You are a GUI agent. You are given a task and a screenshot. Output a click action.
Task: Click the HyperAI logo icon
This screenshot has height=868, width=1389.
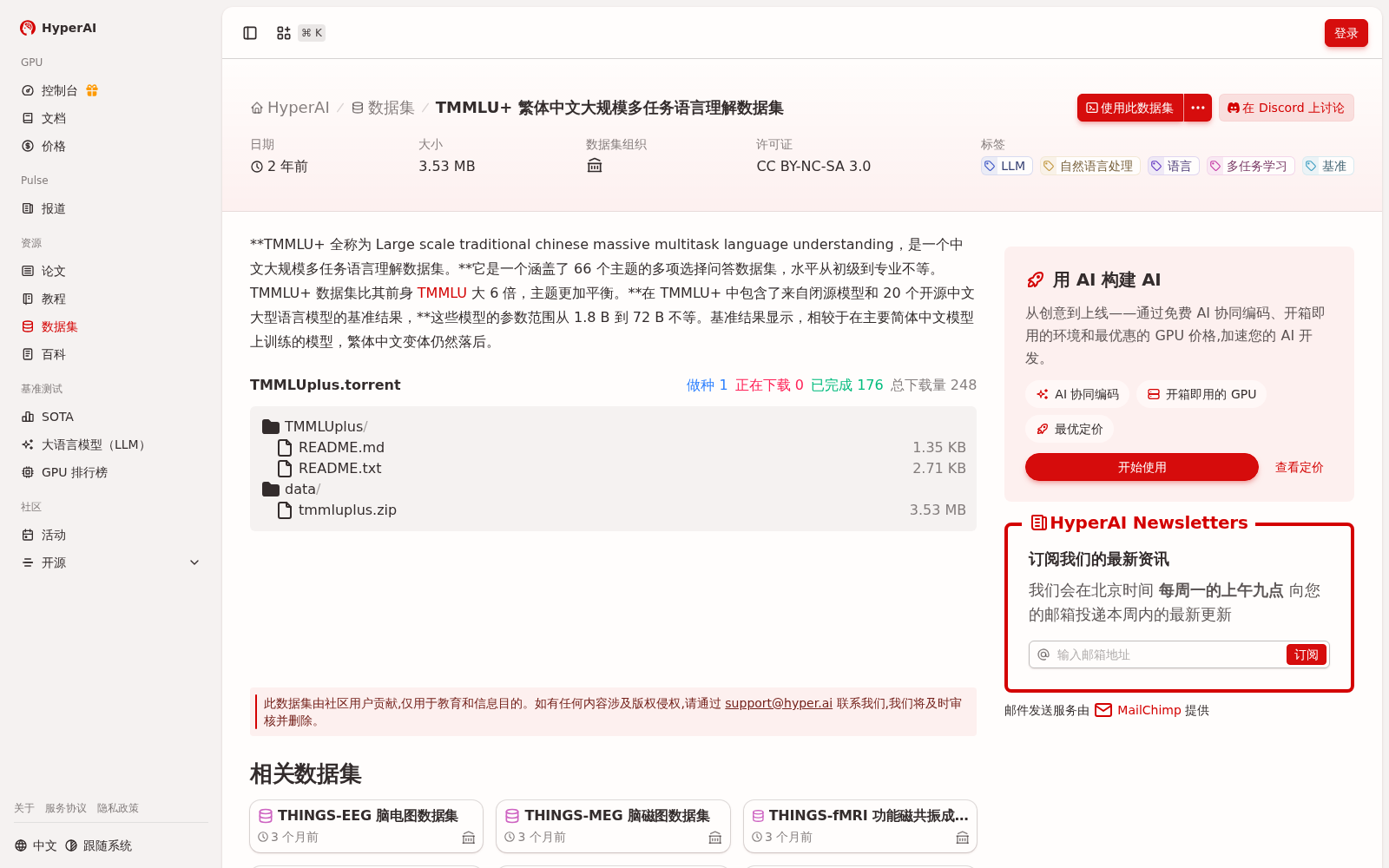pos(28,28)
